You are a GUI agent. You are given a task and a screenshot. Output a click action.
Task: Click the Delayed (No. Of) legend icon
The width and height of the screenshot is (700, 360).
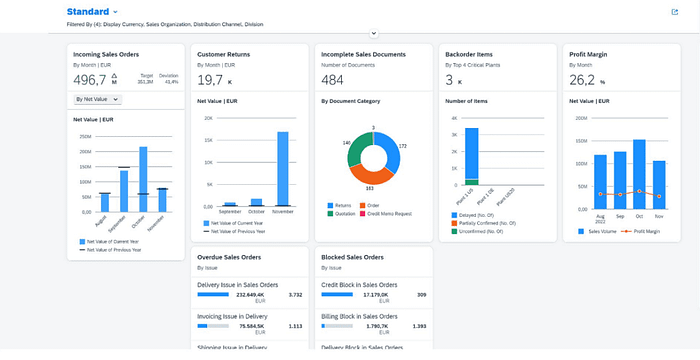454,215
